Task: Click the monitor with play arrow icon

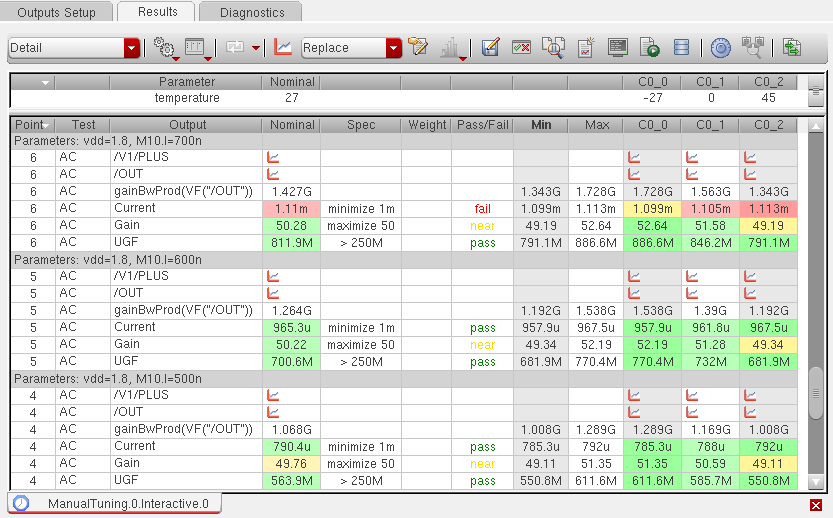Action: pyautogui.click(x=650, y=47)
